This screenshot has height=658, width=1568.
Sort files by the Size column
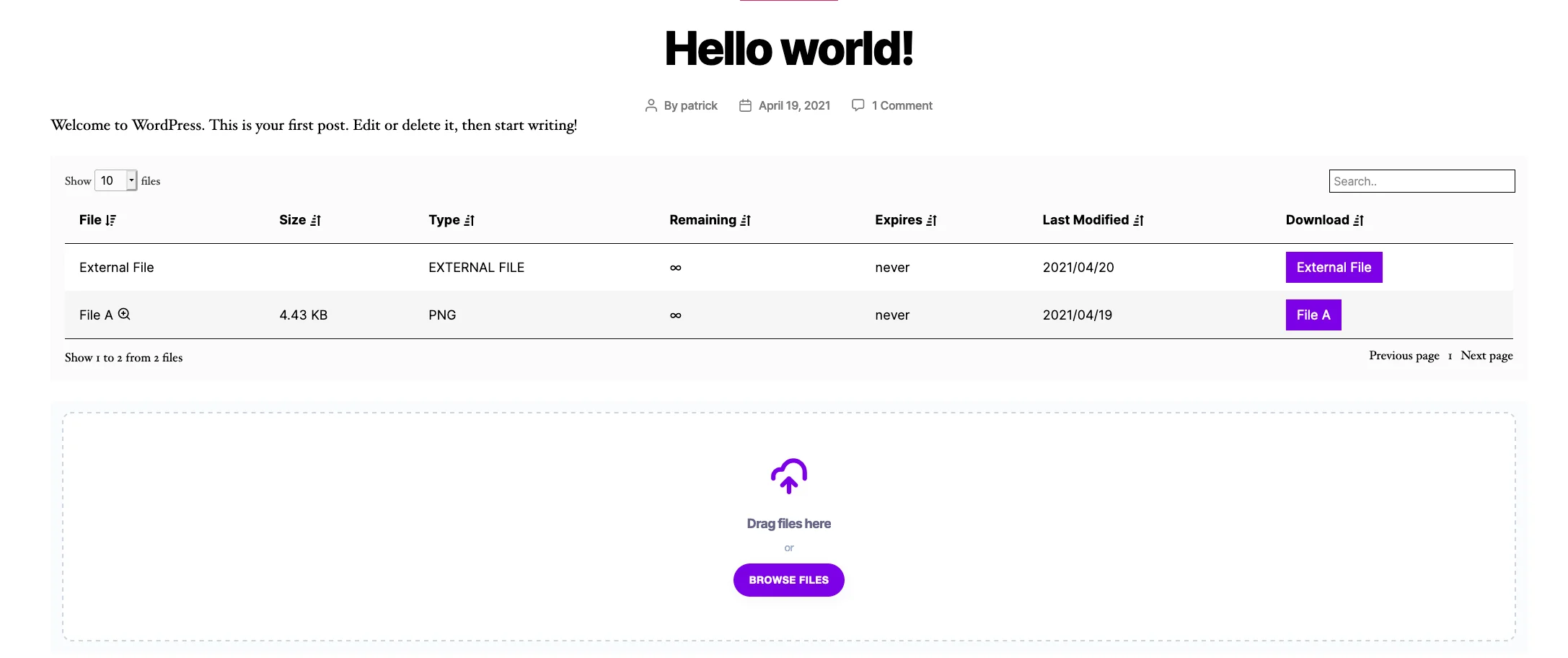coord(316,220)
